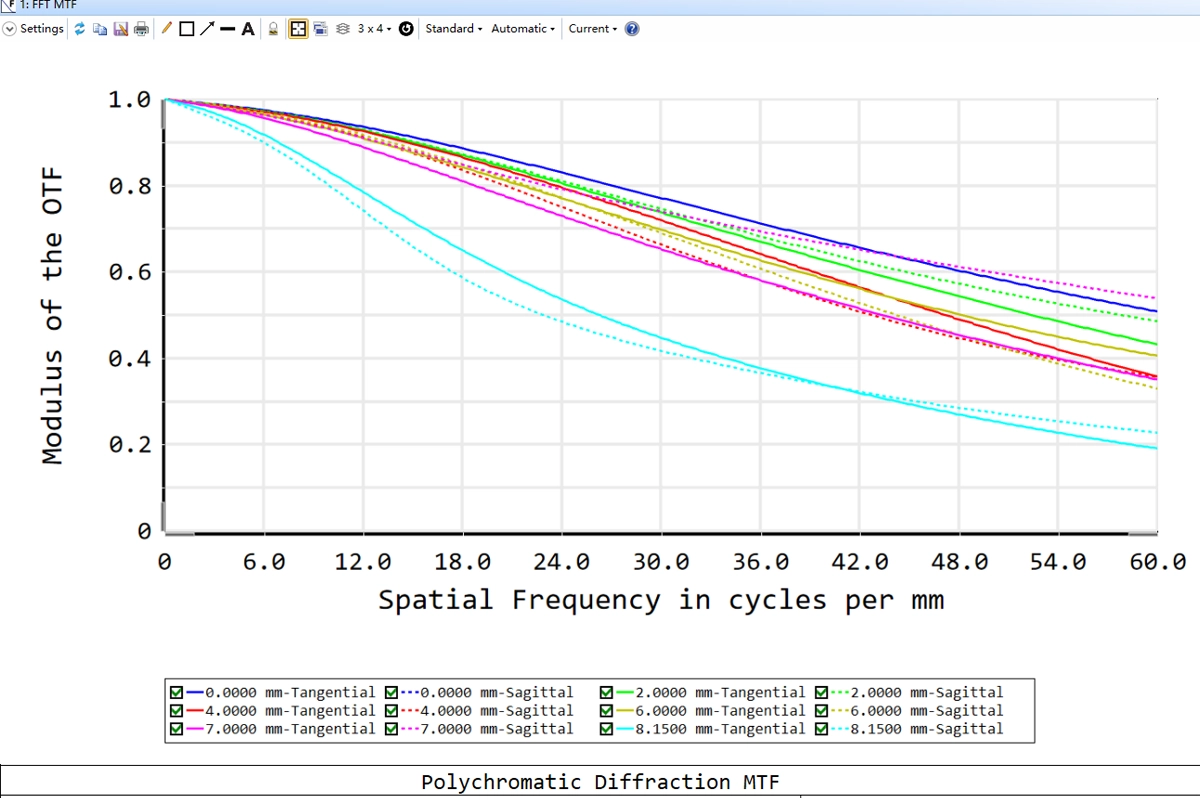Viewport: 1200px width, 800px height.
Task: Select the rectangle drawing tool
Action: point(186,29)
